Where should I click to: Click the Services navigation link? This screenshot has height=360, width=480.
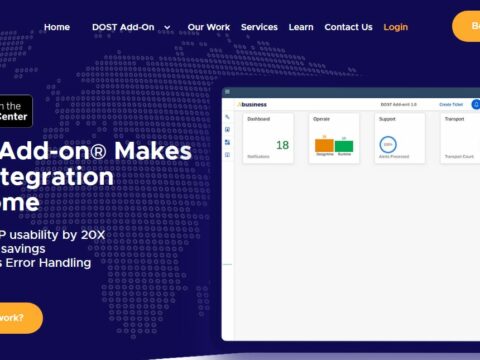pos(259,27)
